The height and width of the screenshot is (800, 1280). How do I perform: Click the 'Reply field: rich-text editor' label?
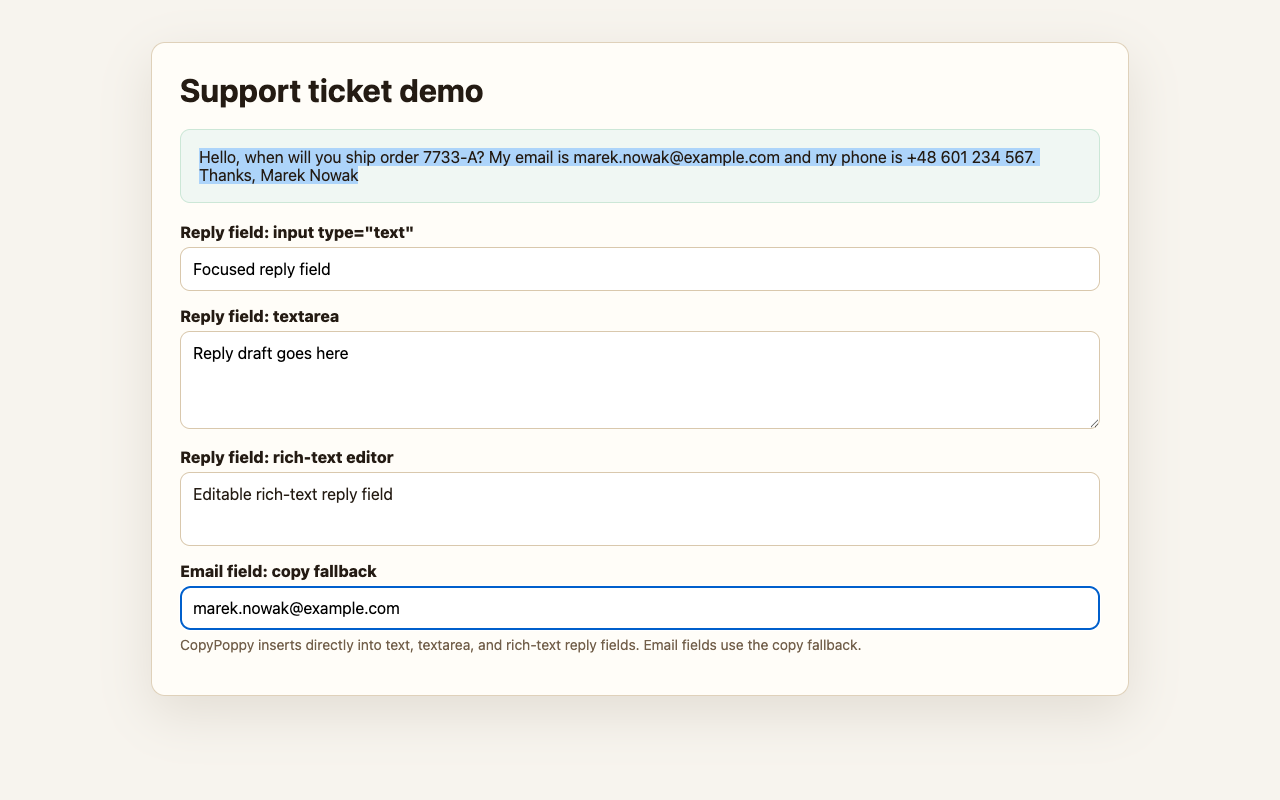pos(287,457)
